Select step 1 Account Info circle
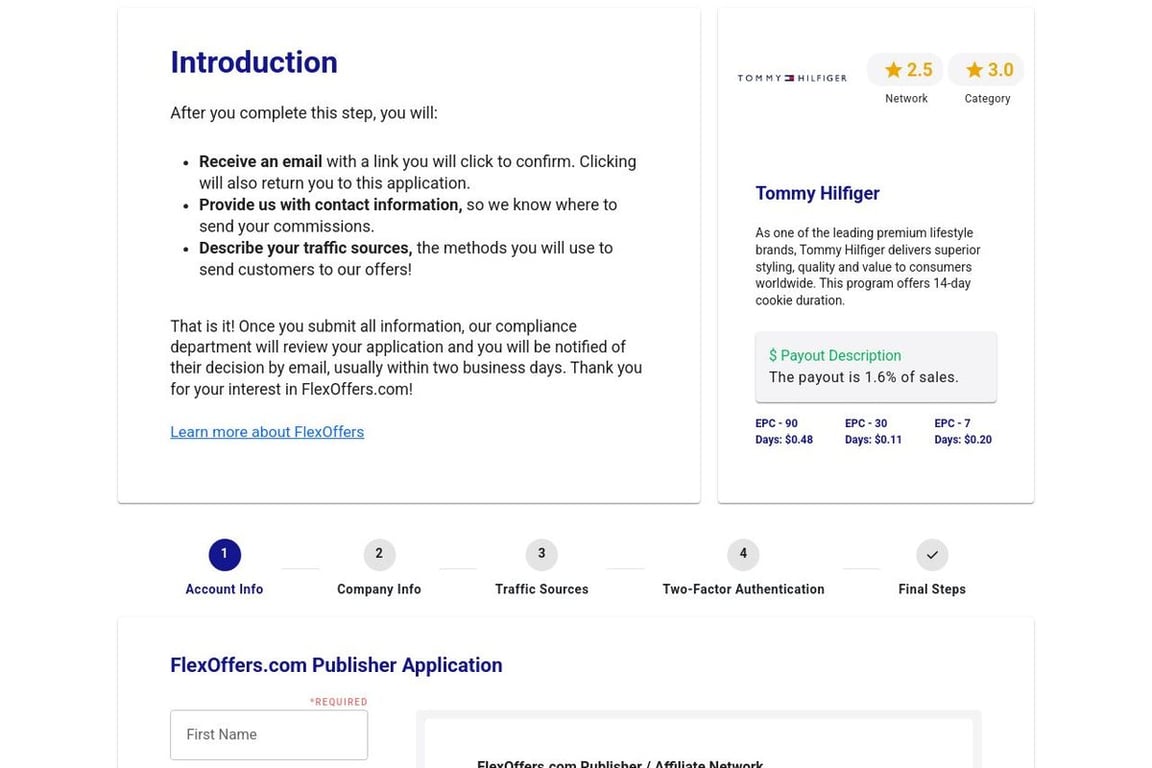 [x=224, y=554]
